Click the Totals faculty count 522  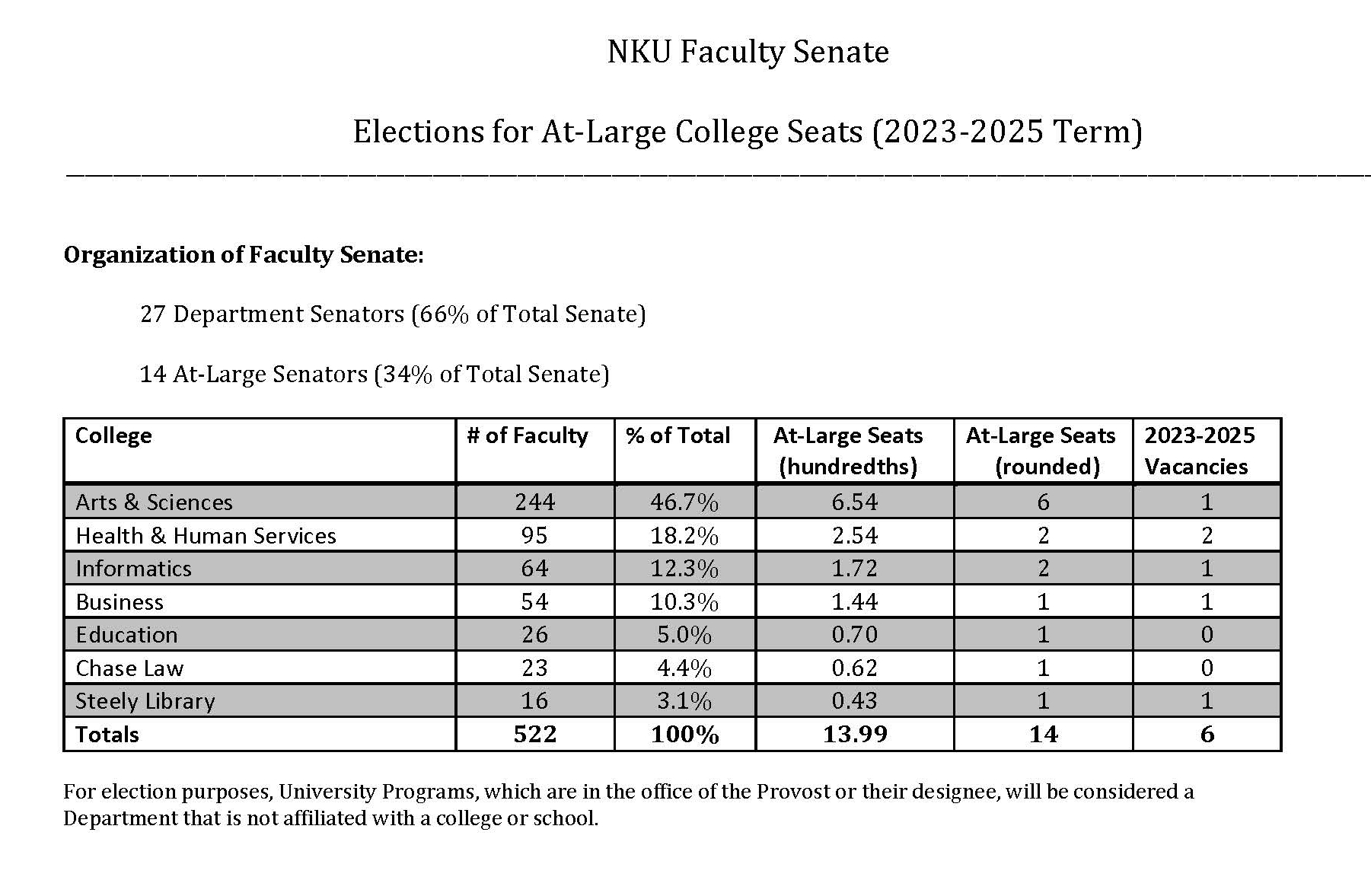click(534, 735)
